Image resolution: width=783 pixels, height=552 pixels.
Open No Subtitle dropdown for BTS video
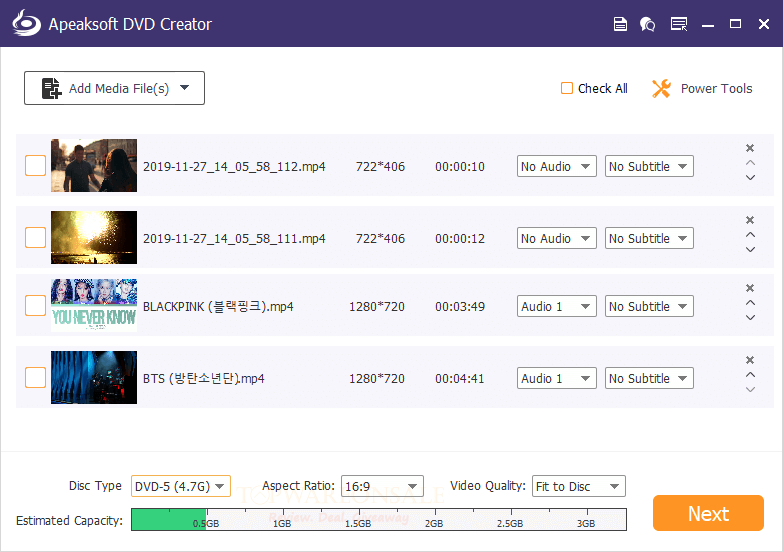click(649, 378)
